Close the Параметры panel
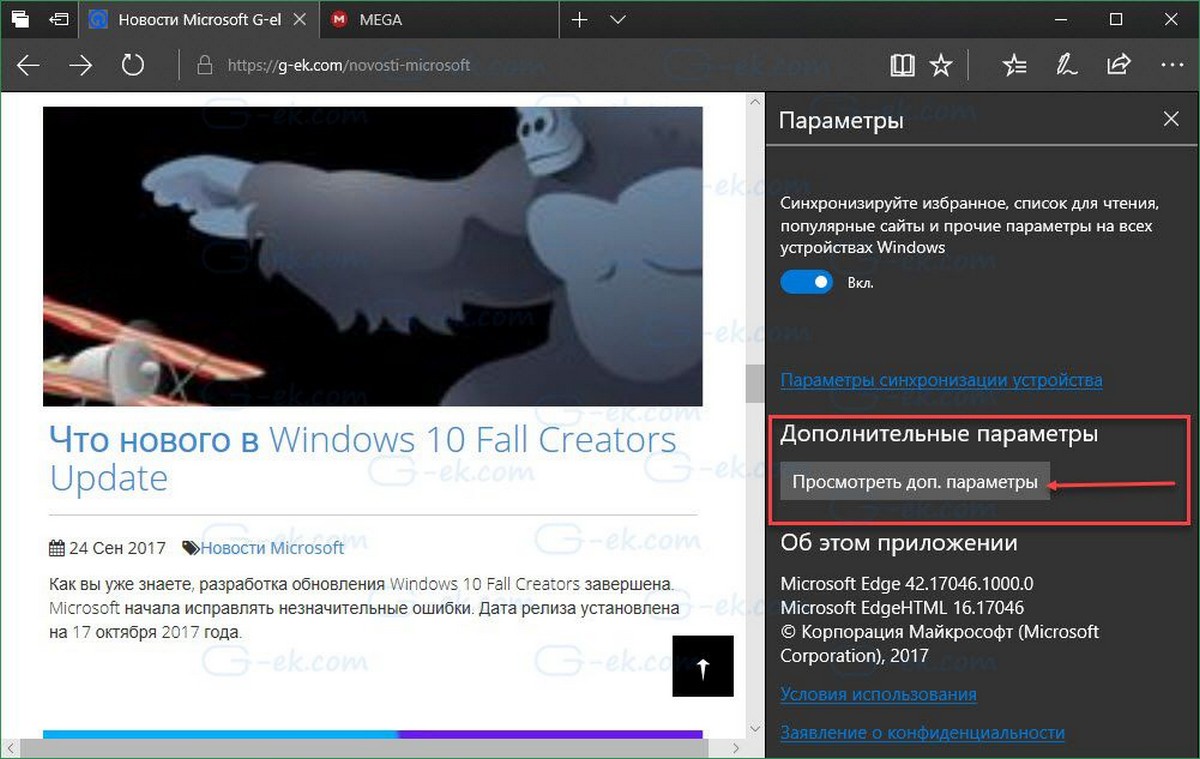1200x759 pixels. click(x=1172, y=120)
